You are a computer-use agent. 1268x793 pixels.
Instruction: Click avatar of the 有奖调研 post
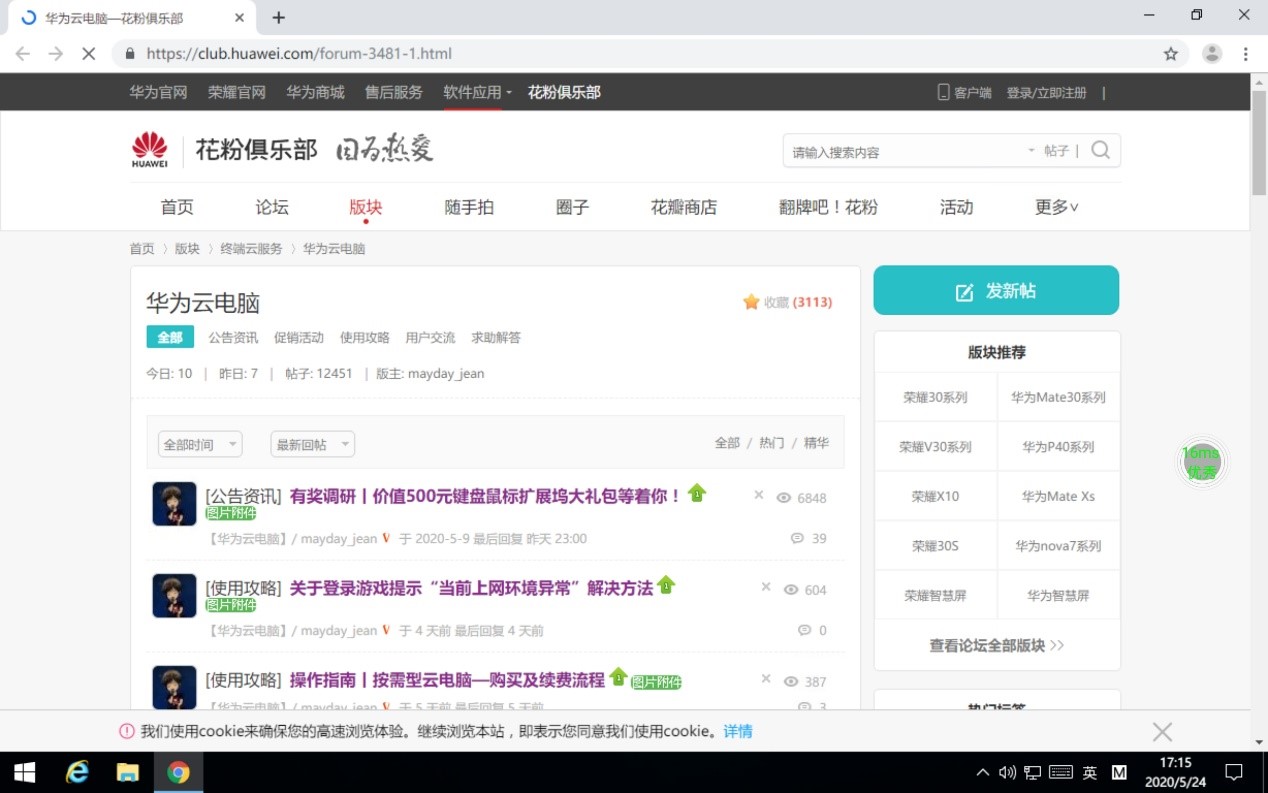tap(174, 503)
